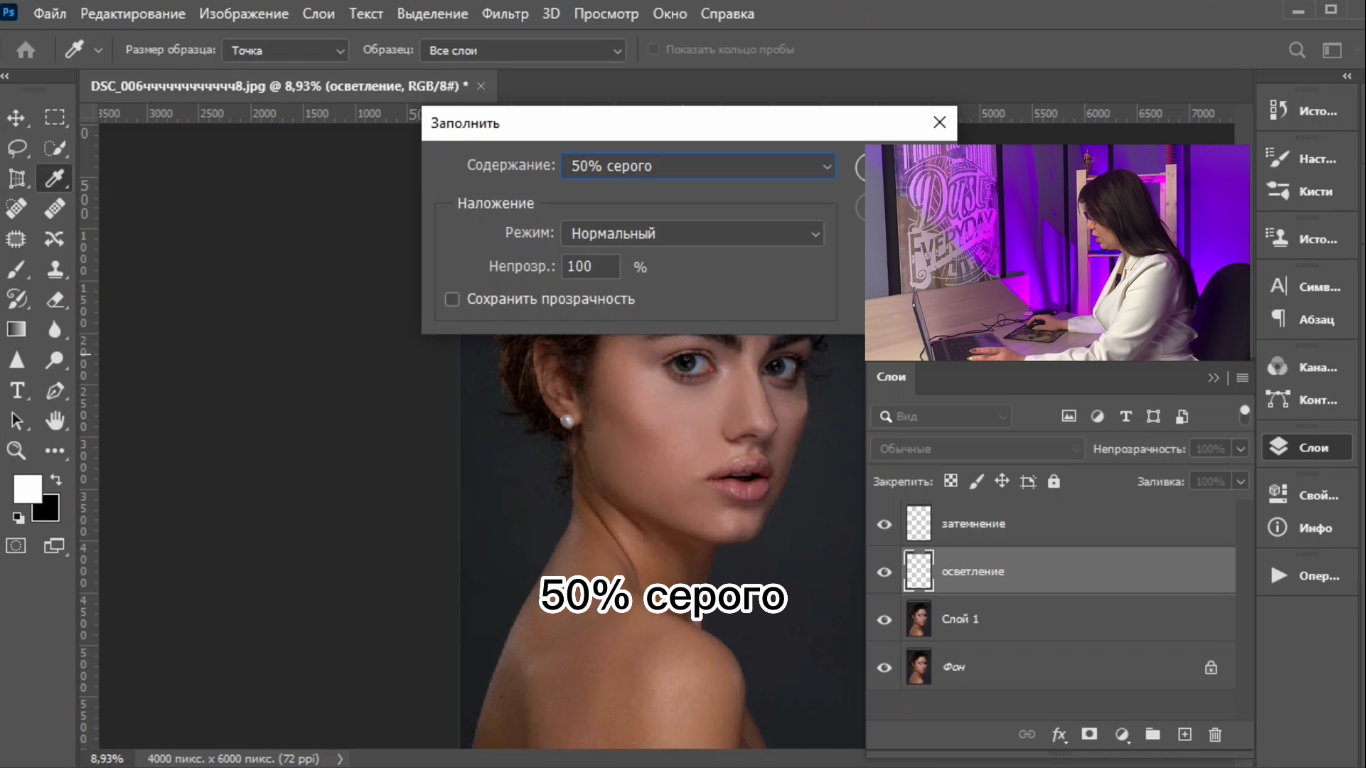Select the Clone Stamp tool

[55, 269]
